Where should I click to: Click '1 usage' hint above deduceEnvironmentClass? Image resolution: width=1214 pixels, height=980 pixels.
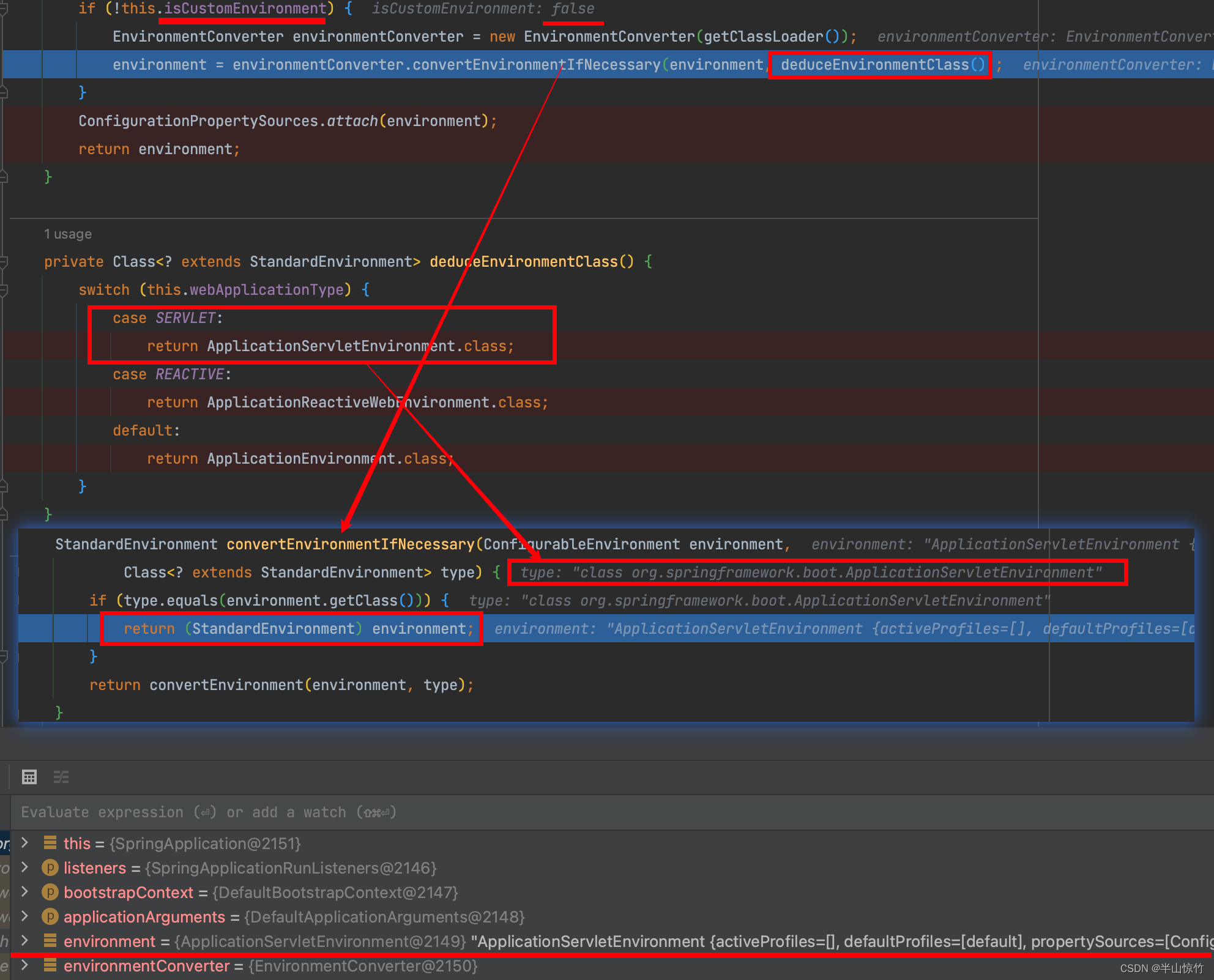pyautogui.click(x=68, y=234)
